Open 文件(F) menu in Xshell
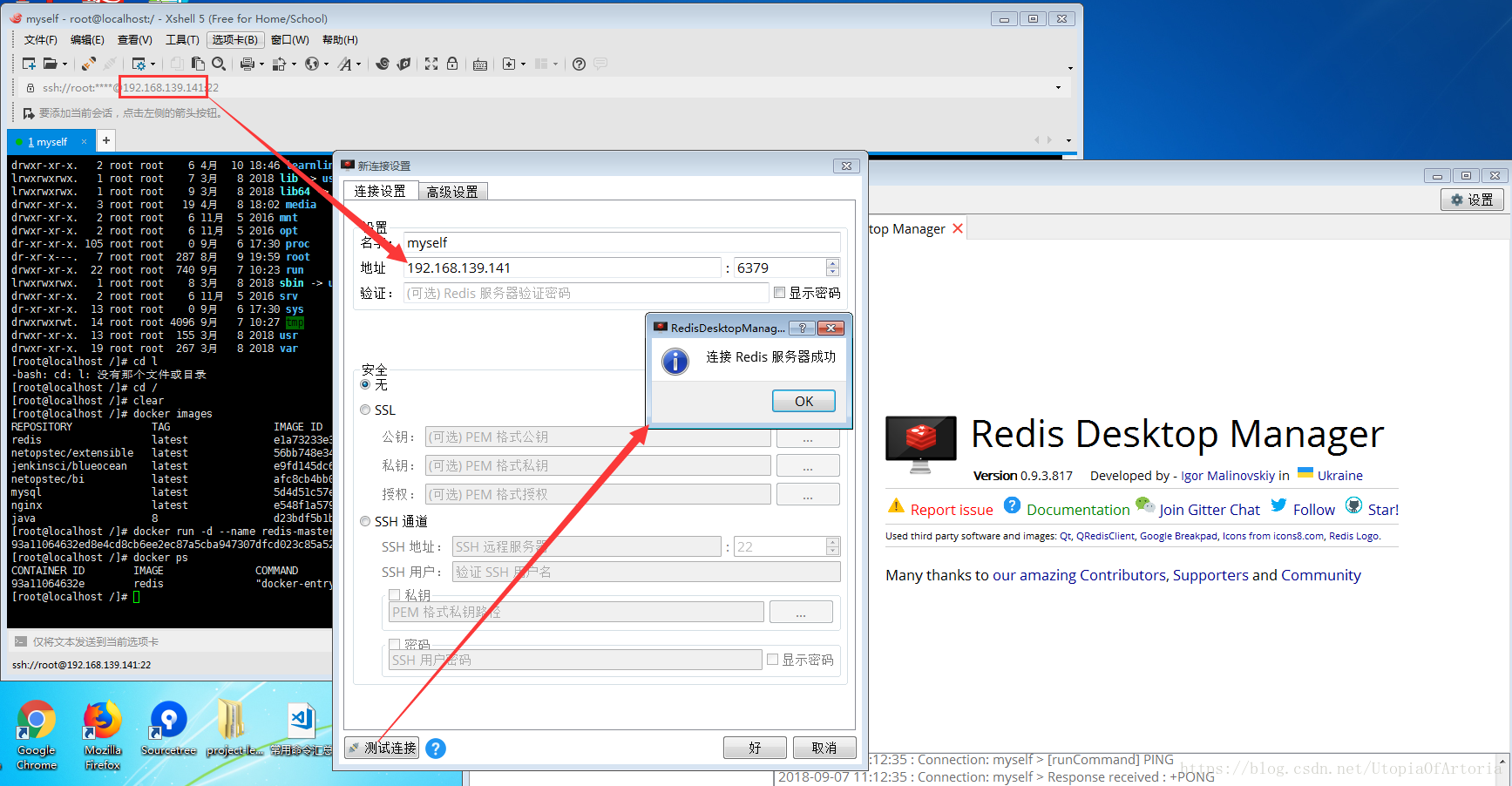This screenshot has width=1512, height=786. pyautogui.click(x=40, y=40)
